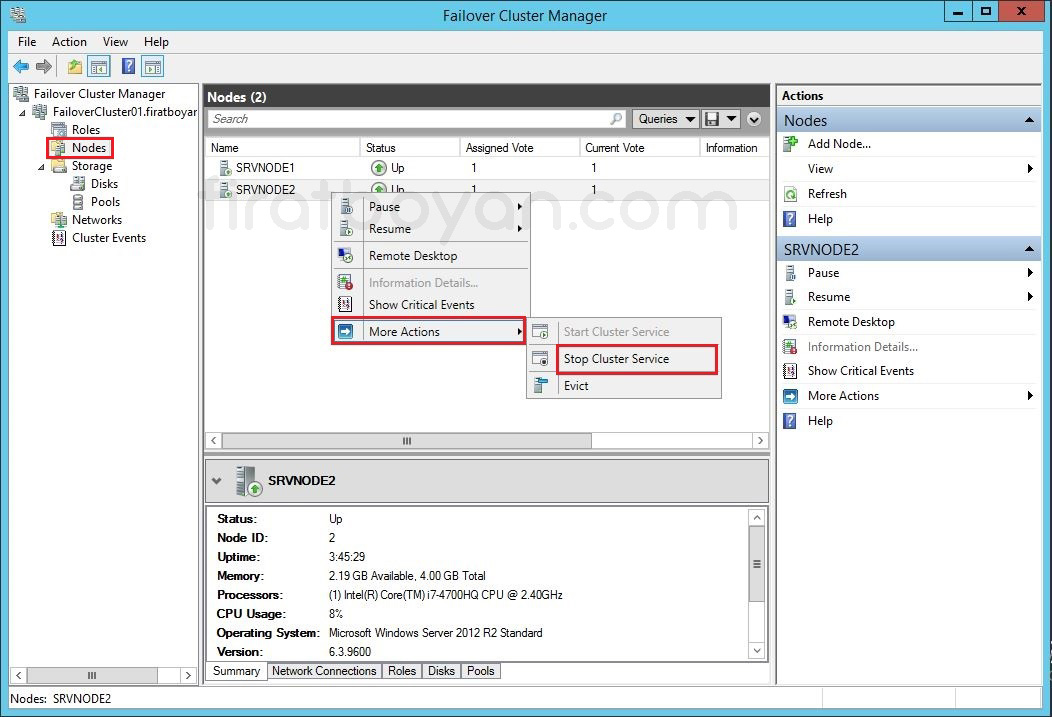Click the Help icon under the SRVNODE2 actions
1052x717 pixels.
click(790, 421)
